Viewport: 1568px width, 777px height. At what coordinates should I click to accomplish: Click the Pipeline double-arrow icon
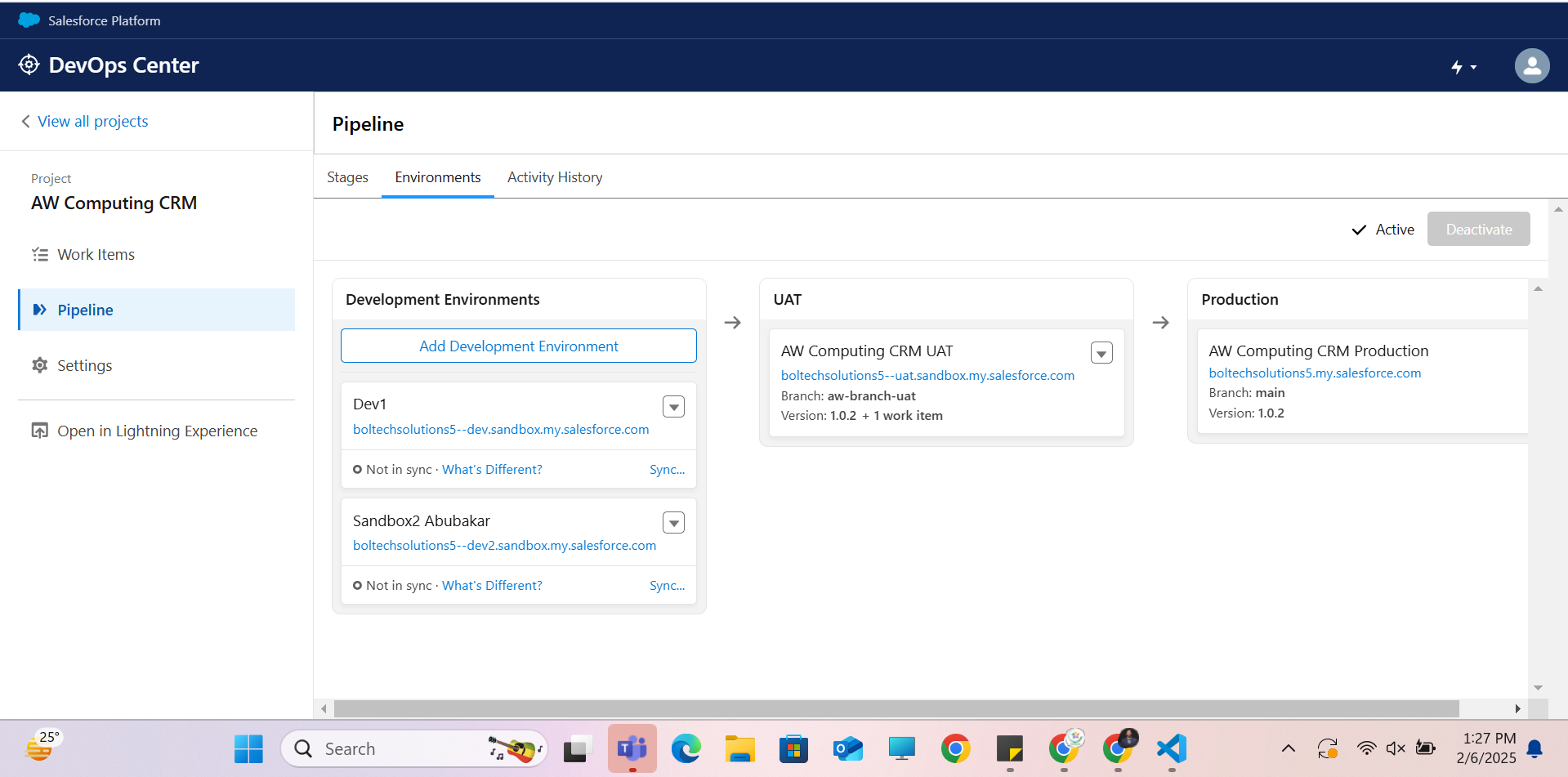pos(39,310)
